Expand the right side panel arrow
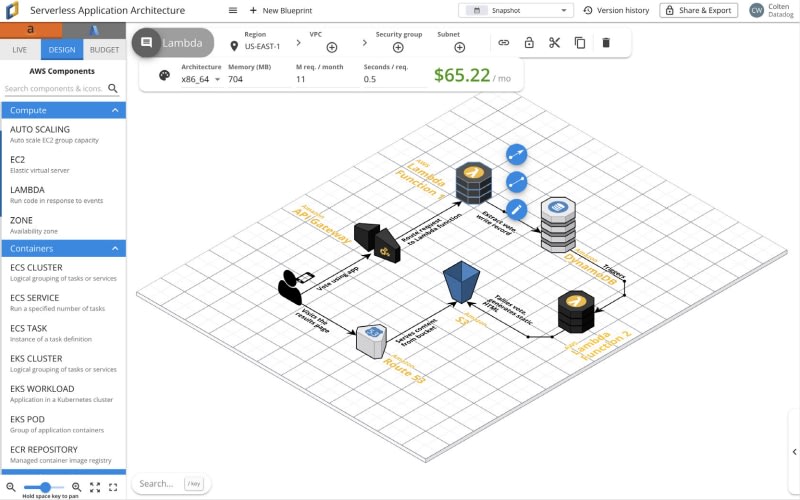Screen dimensions: 800x500 [794, 452]
